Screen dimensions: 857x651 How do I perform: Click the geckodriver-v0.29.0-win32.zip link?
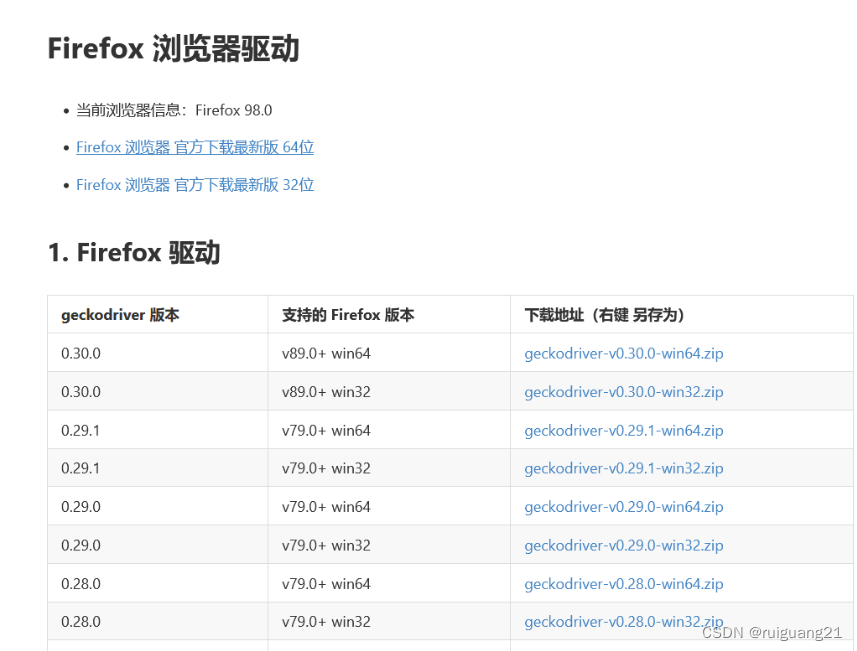[623, 544]
